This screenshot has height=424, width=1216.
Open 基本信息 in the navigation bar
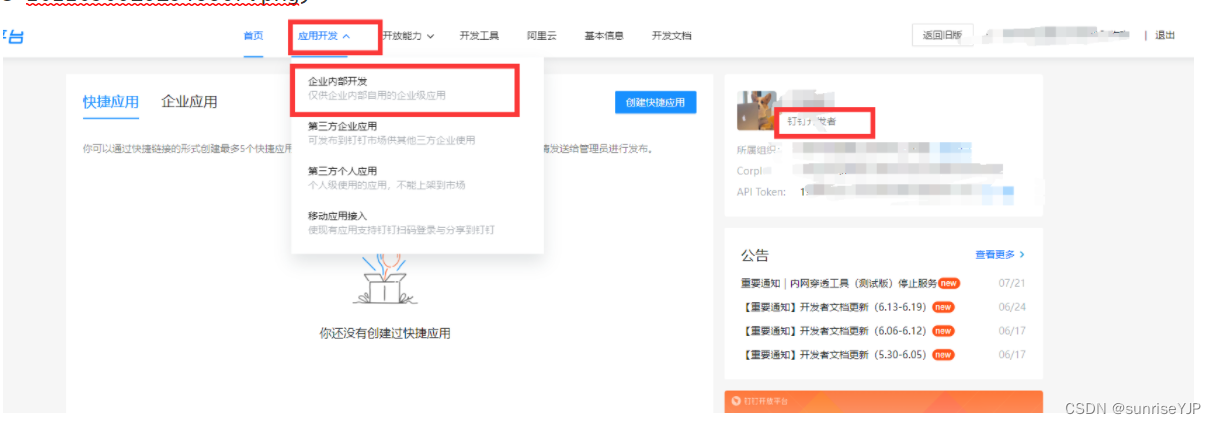[x=604, y=36]
